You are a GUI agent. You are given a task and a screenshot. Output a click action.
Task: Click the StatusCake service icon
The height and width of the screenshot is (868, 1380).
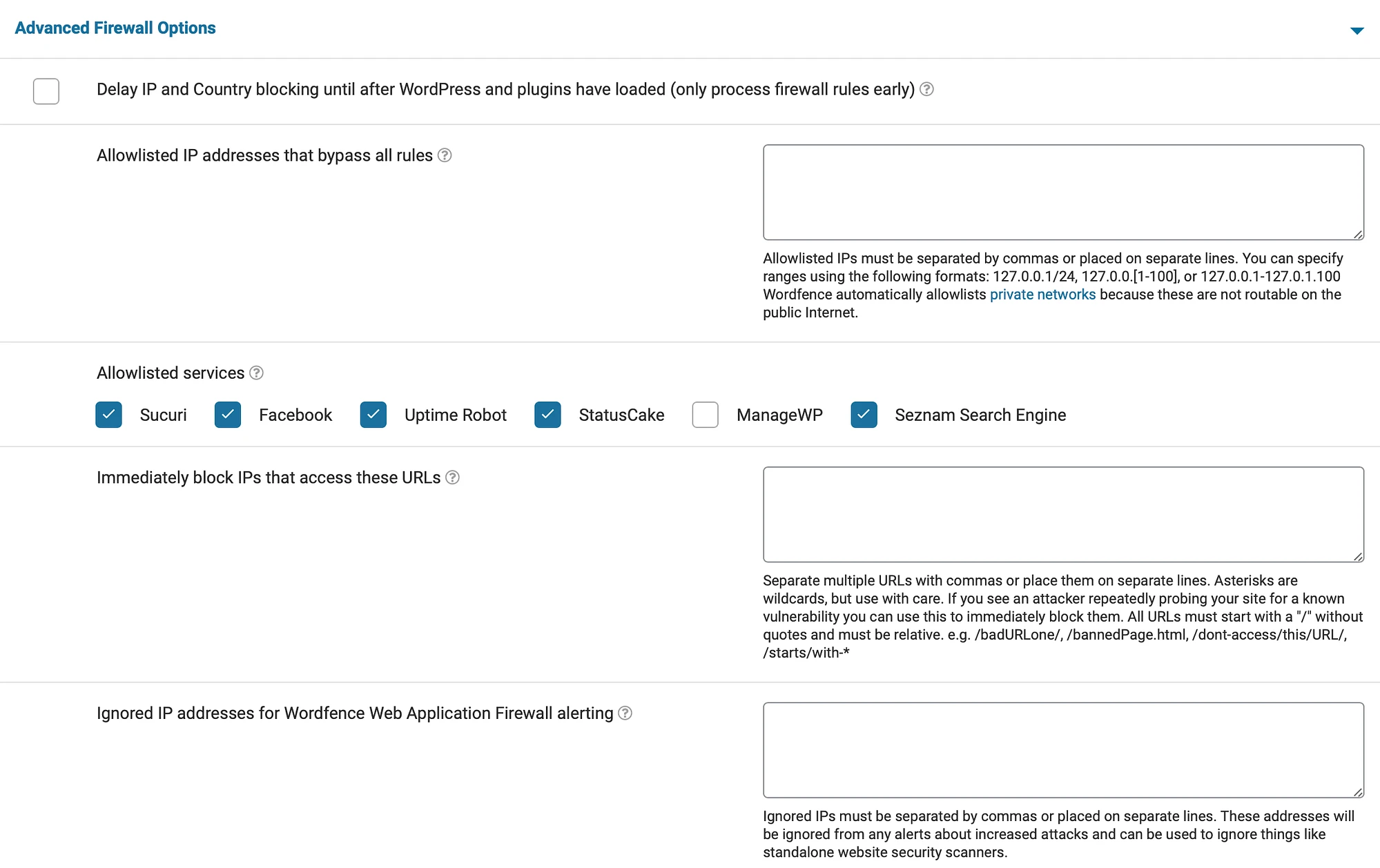click(x=547, y=414)
